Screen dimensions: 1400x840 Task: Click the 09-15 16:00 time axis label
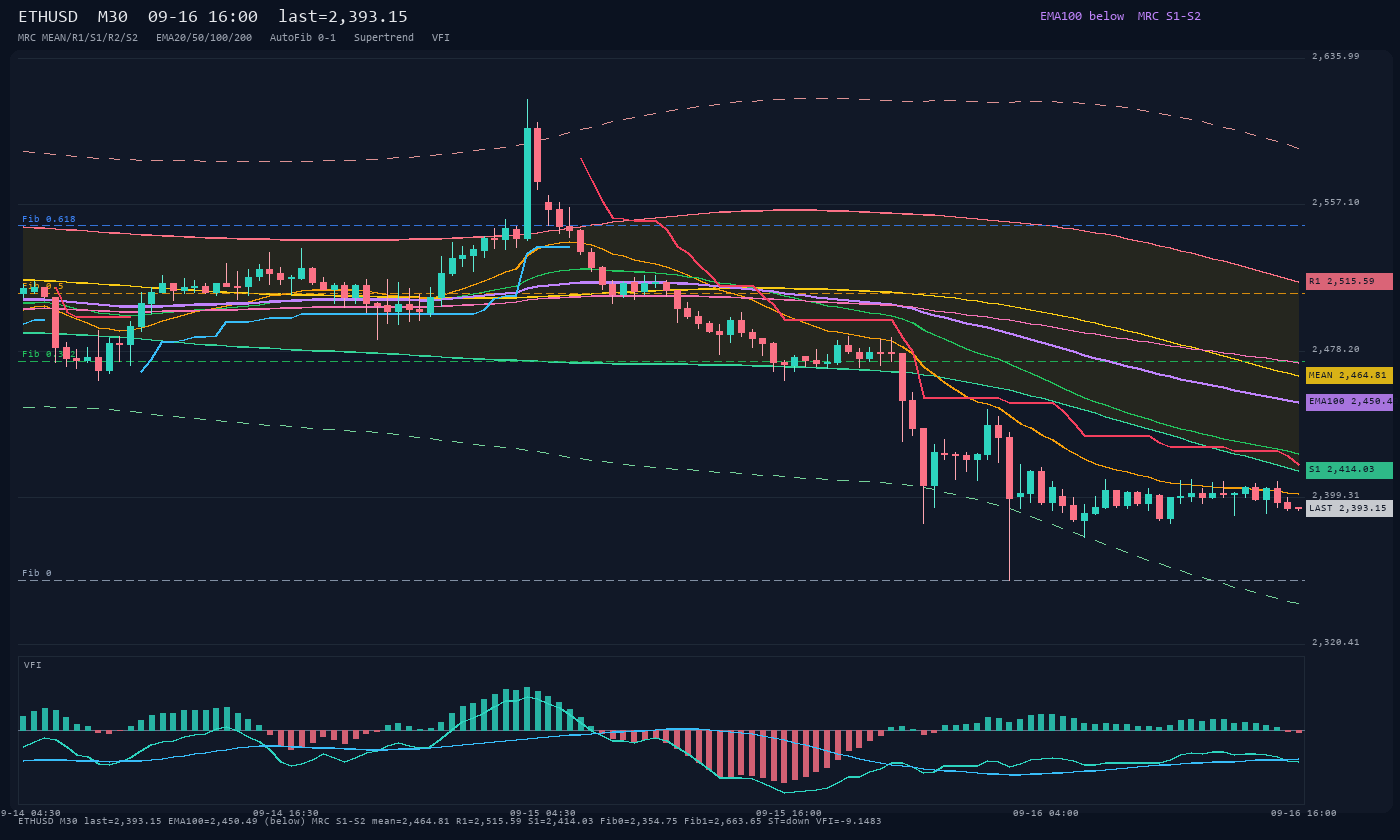click(x=789, y=813)
